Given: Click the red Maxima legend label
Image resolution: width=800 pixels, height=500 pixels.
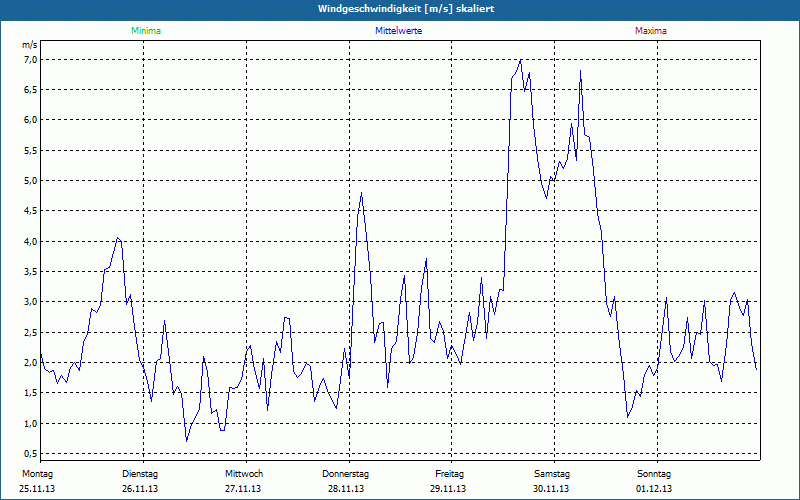Looking at the screenshot, I should tap(651, 31).
